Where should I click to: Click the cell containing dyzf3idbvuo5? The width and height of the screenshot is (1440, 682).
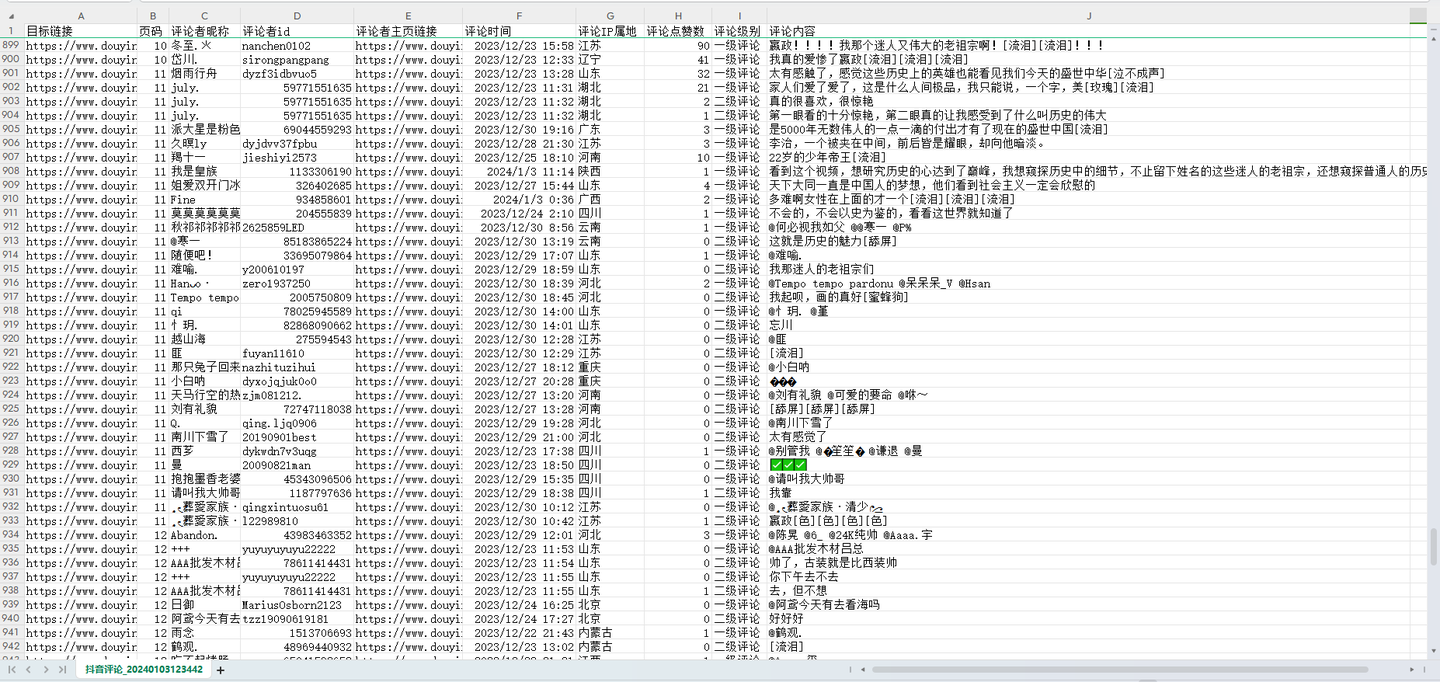click(297, 73)
